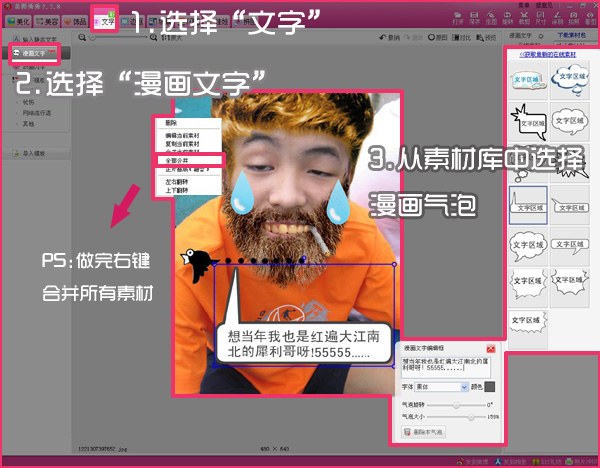Click the bubble text input box
The height and width of the screenshot is (468, 600).
[x=452, y=364]
